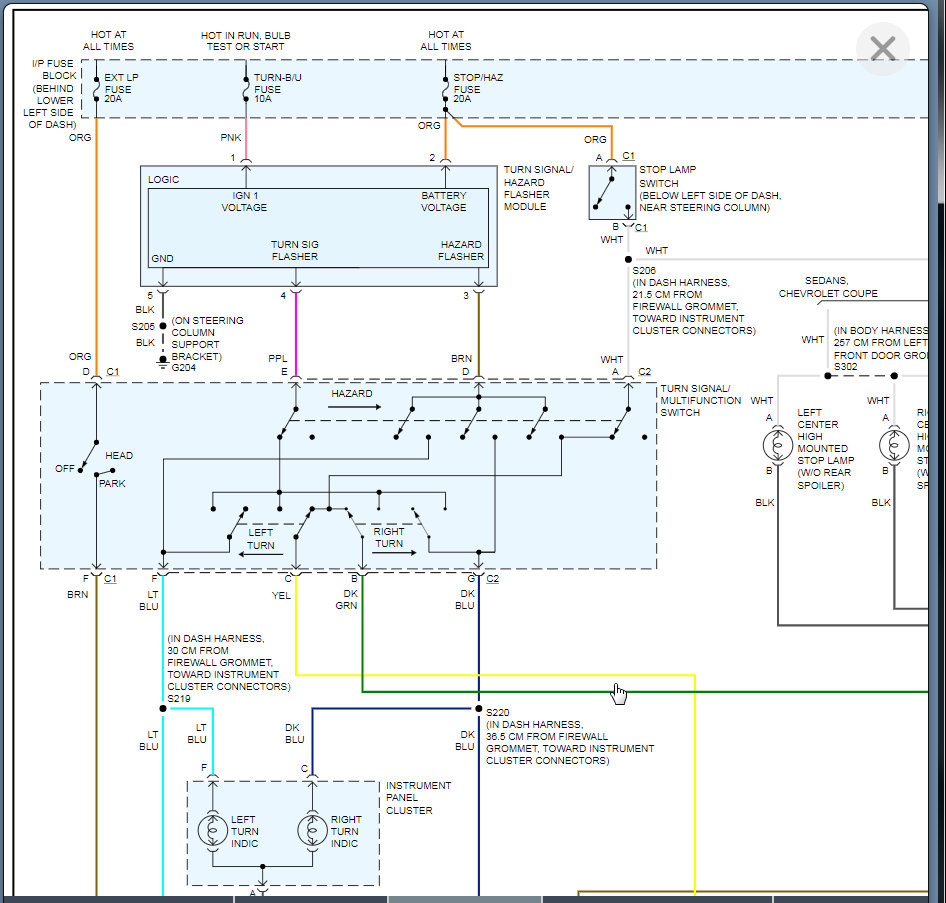
Task: Close the wiring diagram overlay
Action: point(883,49)
